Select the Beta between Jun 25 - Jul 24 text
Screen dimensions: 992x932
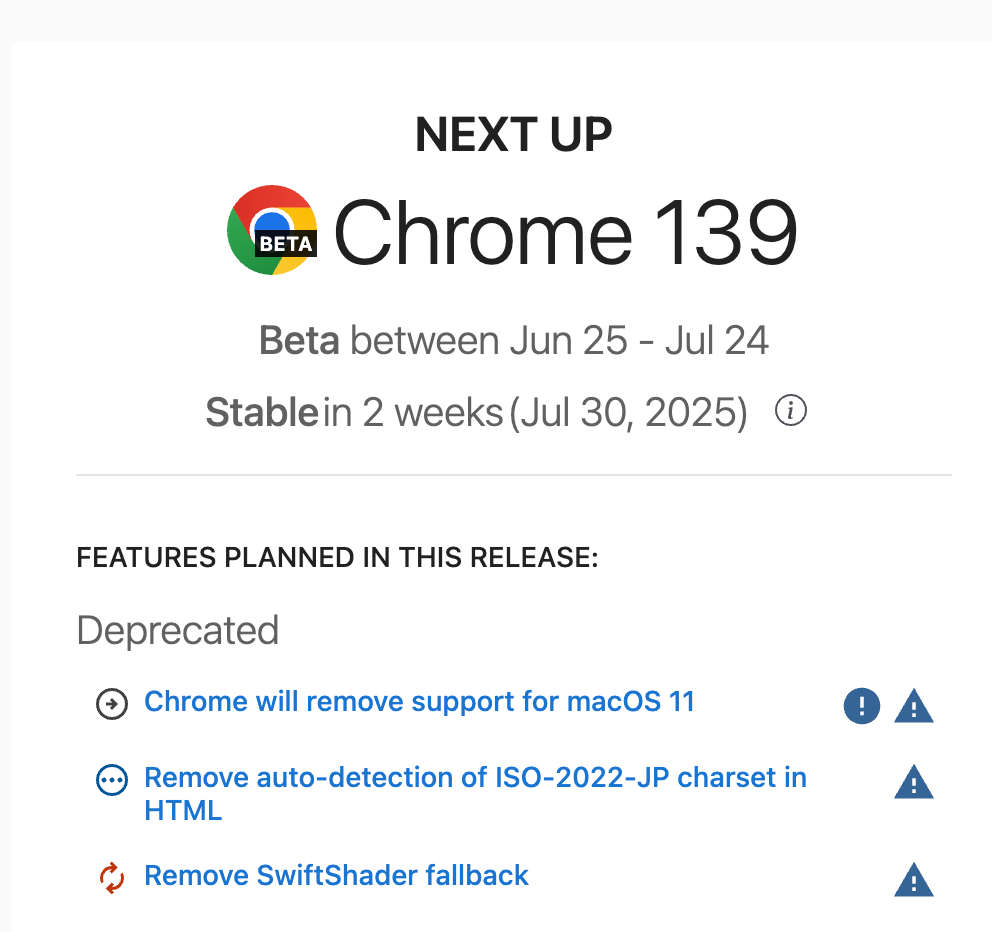pos(514,340)
